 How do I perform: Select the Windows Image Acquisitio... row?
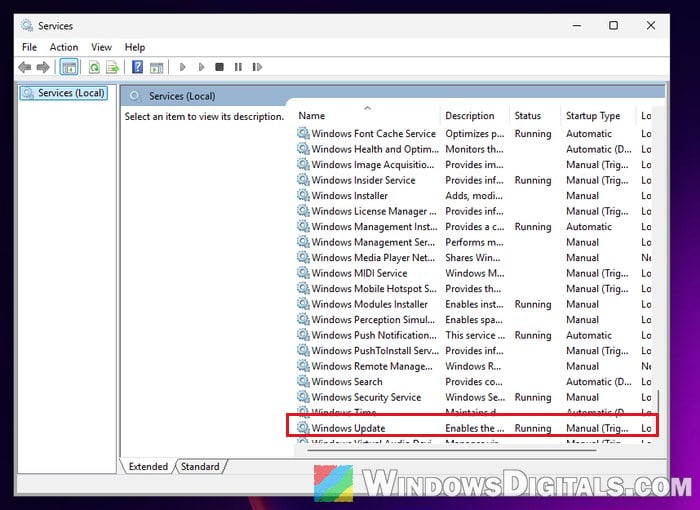474,165
